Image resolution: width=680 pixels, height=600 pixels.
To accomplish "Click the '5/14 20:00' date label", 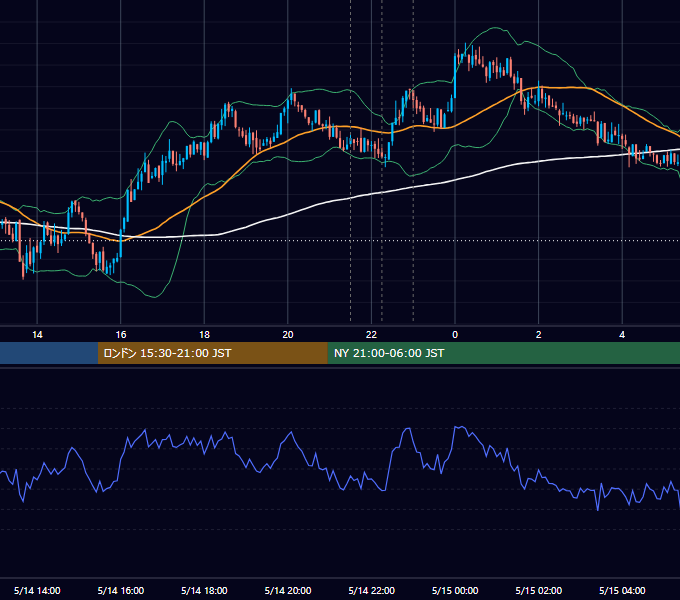I will pyautogui.click(x=288, y=590).
